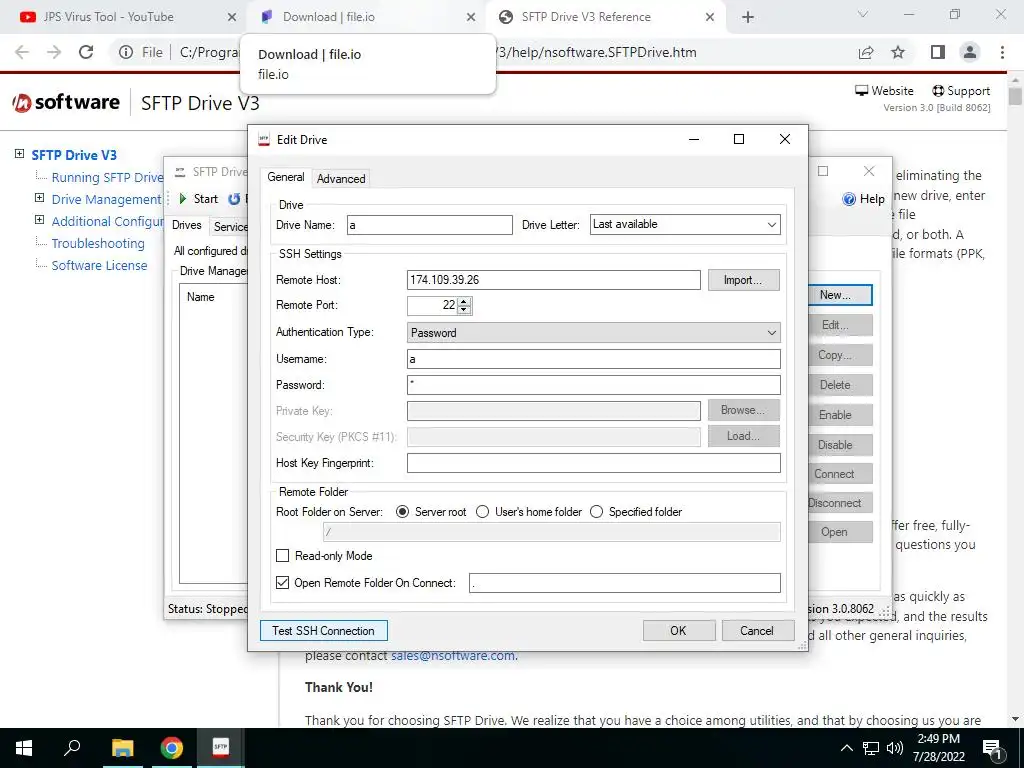This screenshot has height=768, width=1024.
Task: Decrease Remote Port with down arrow
Action: pos(464,310)
